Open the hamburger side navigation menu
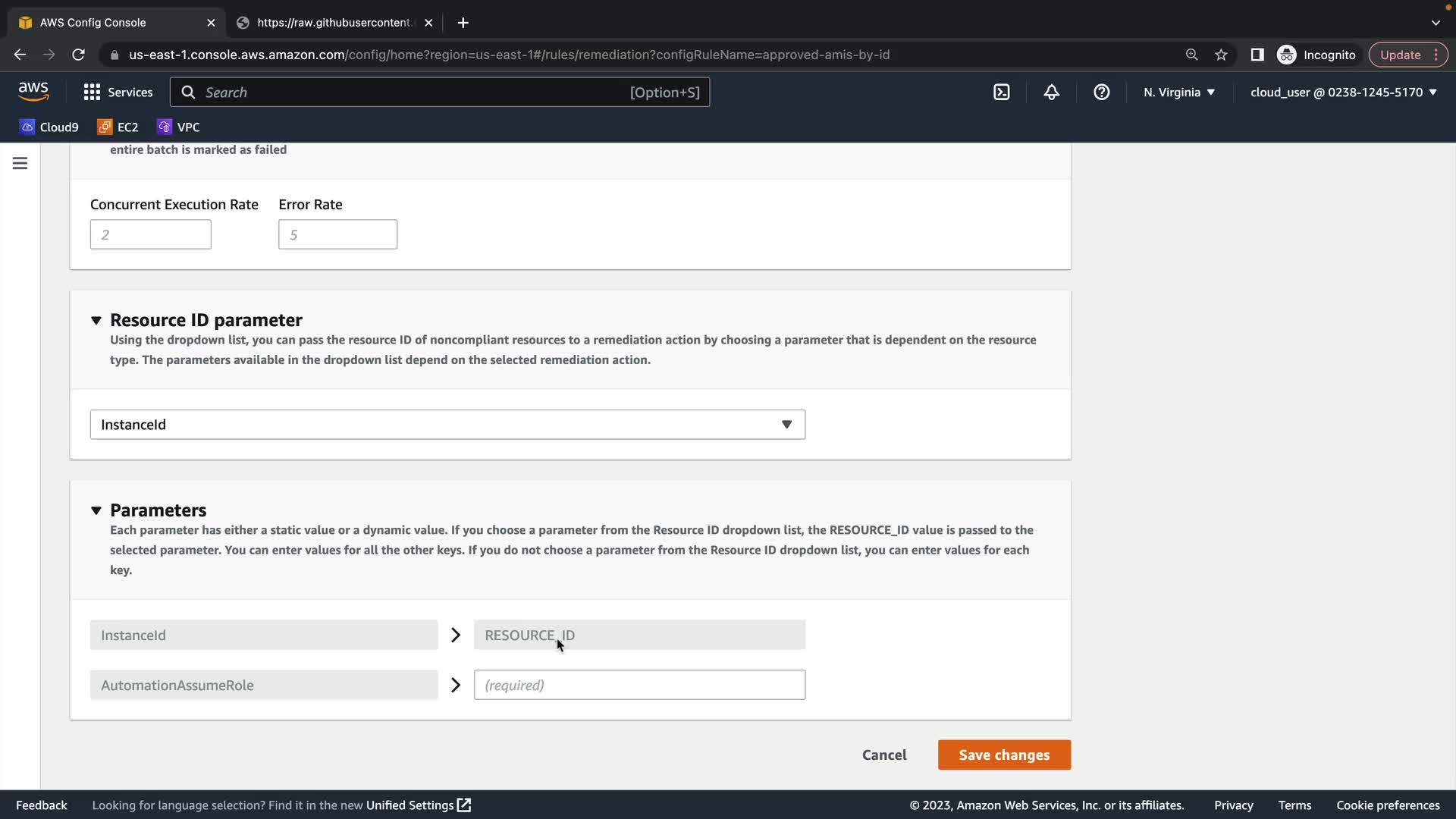The image size is (1456, 819). [x=20, y=164]
